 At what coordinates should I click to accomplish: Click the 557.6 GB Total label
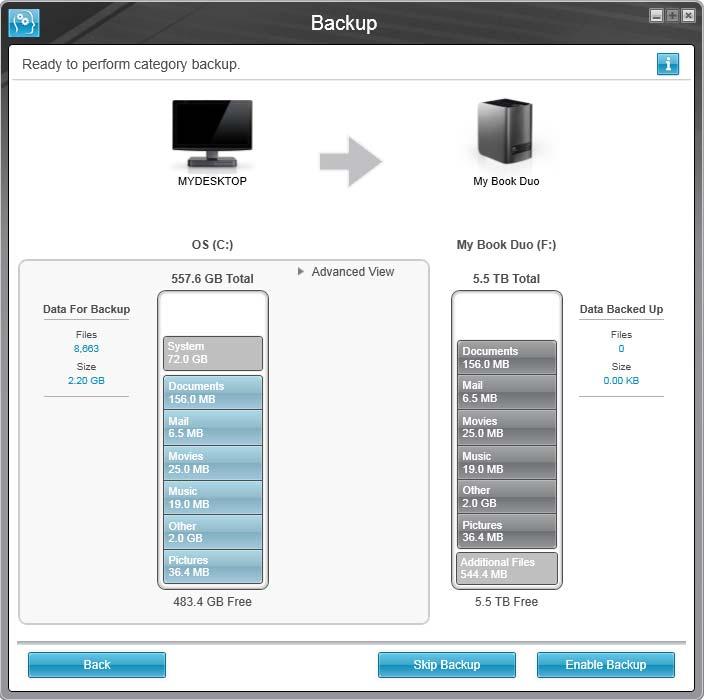[212, 278]
